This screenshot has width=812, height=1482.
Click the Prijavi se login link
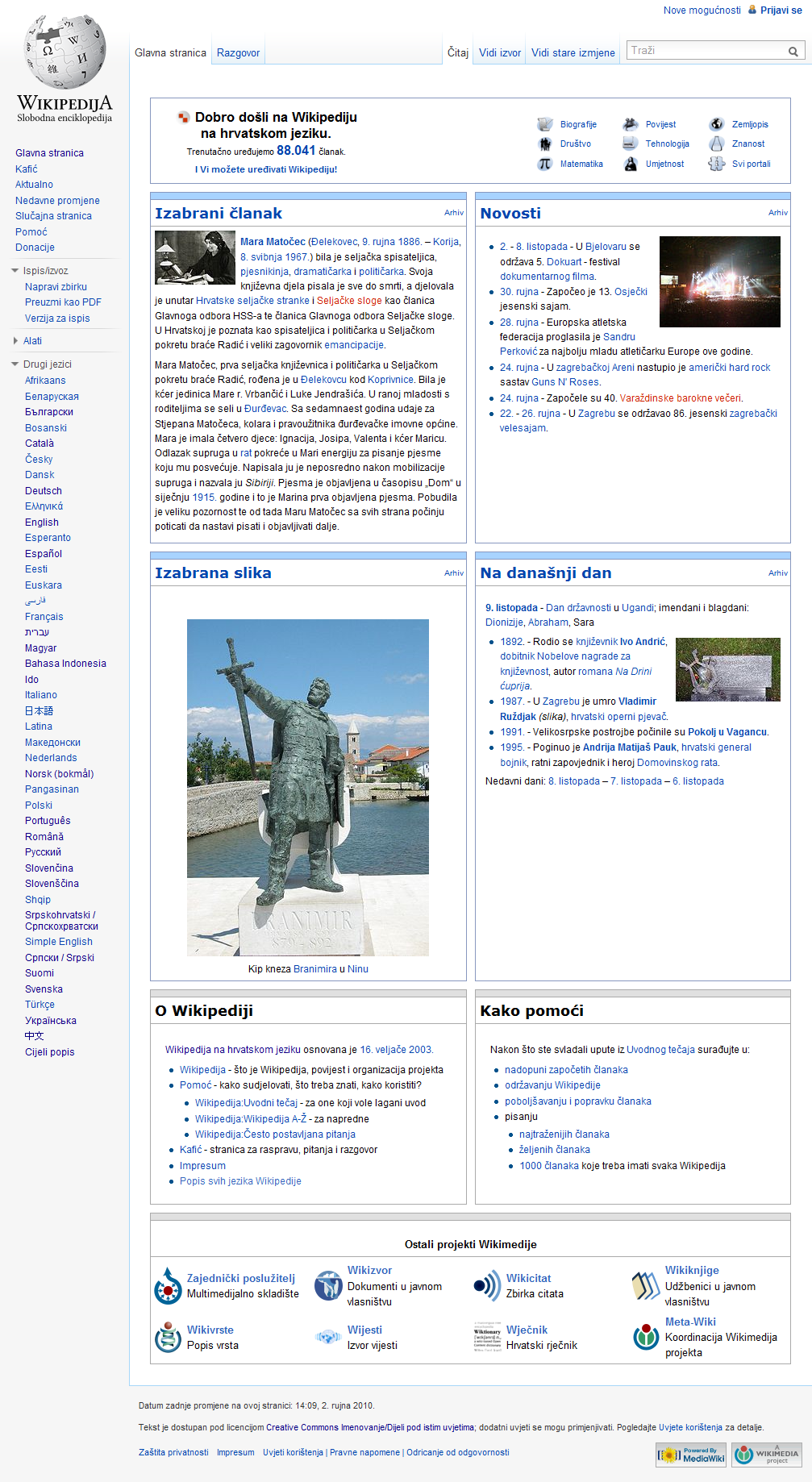click(781, 10)
